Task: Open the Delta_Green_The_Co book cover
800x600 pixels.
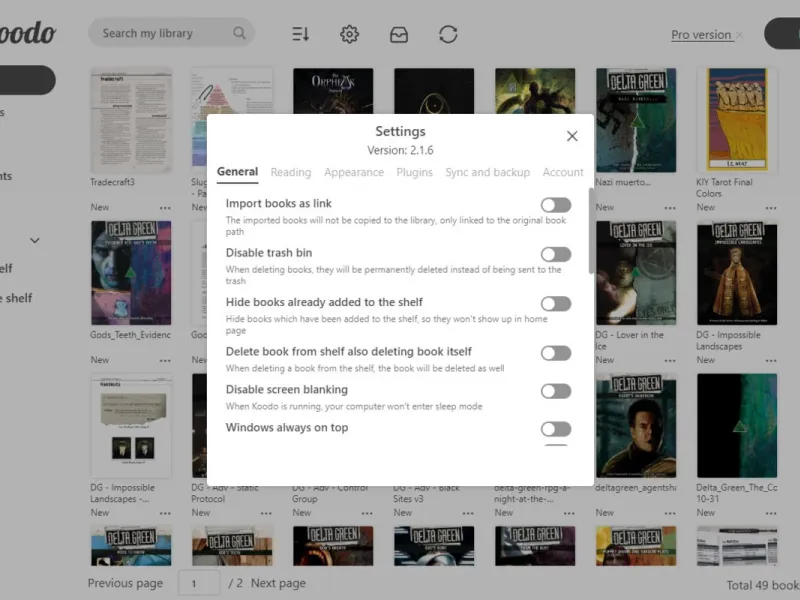Action: [737, 426]
